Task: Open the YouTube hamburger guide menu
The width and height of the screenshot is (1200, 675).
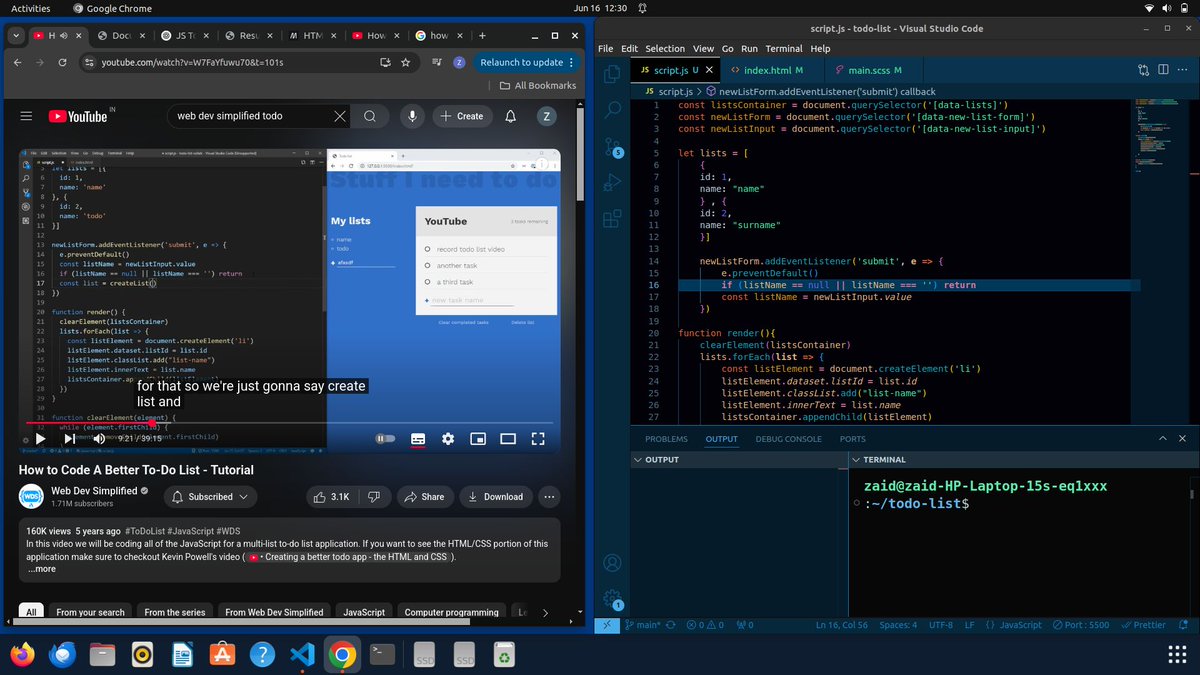Action: [x=26, y=116]
